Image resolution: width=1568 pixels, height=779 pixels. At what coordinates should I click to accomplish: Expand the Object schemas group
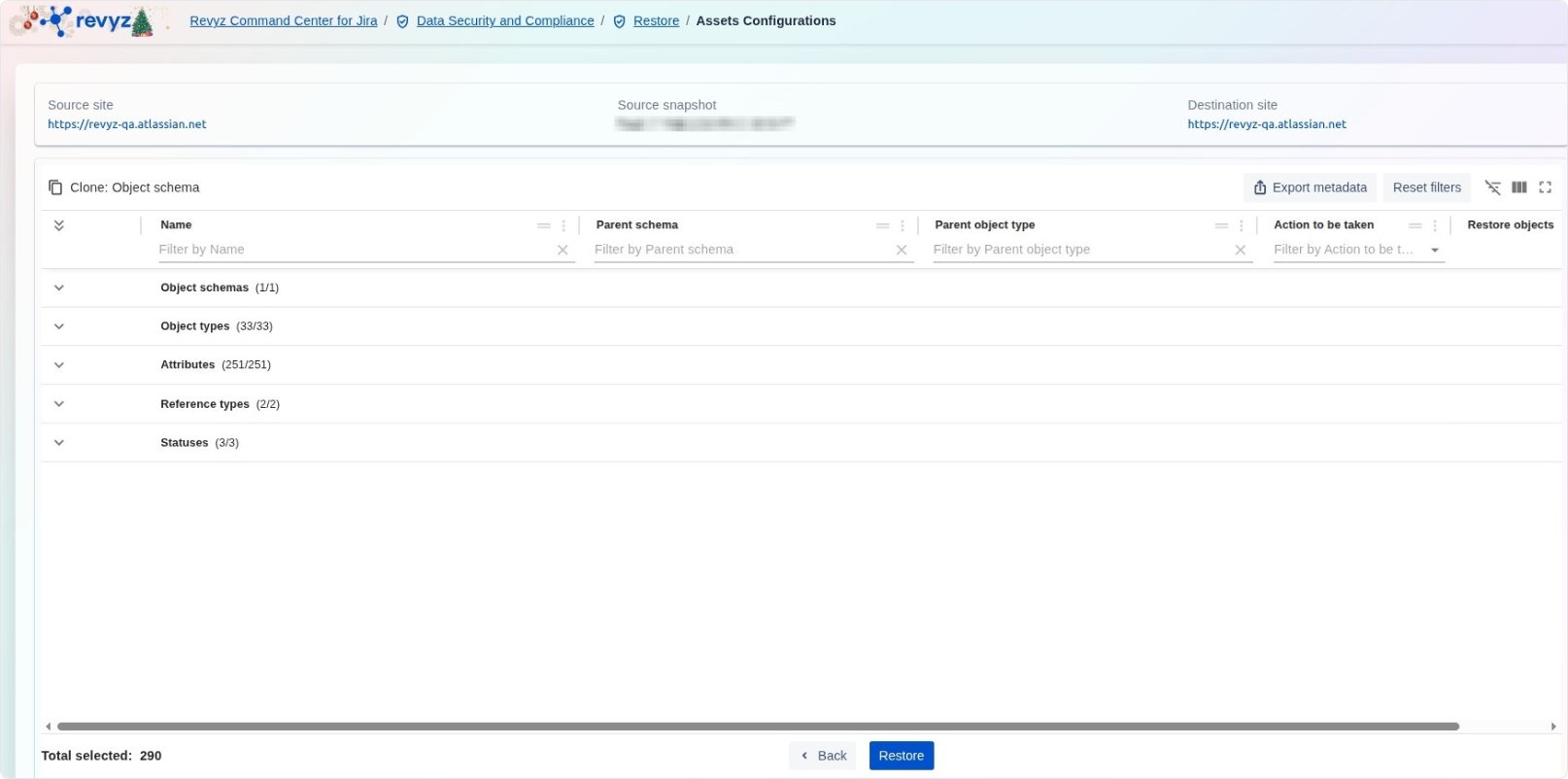click(x=59, y=288)
